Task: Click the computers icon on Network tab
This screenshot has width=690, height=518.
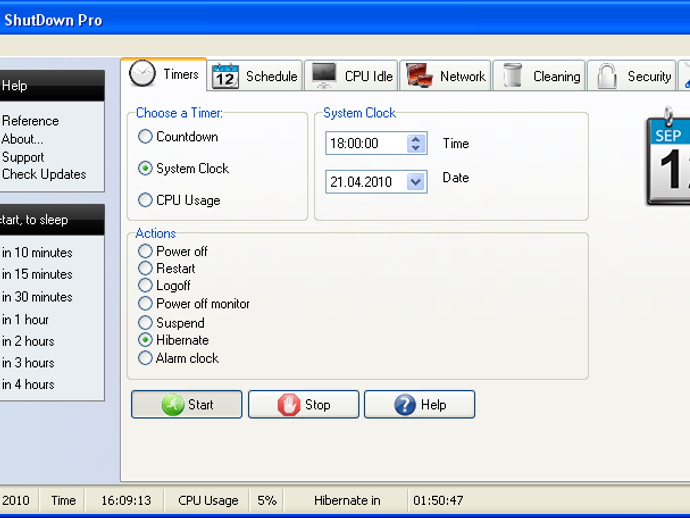Action: 417,75
